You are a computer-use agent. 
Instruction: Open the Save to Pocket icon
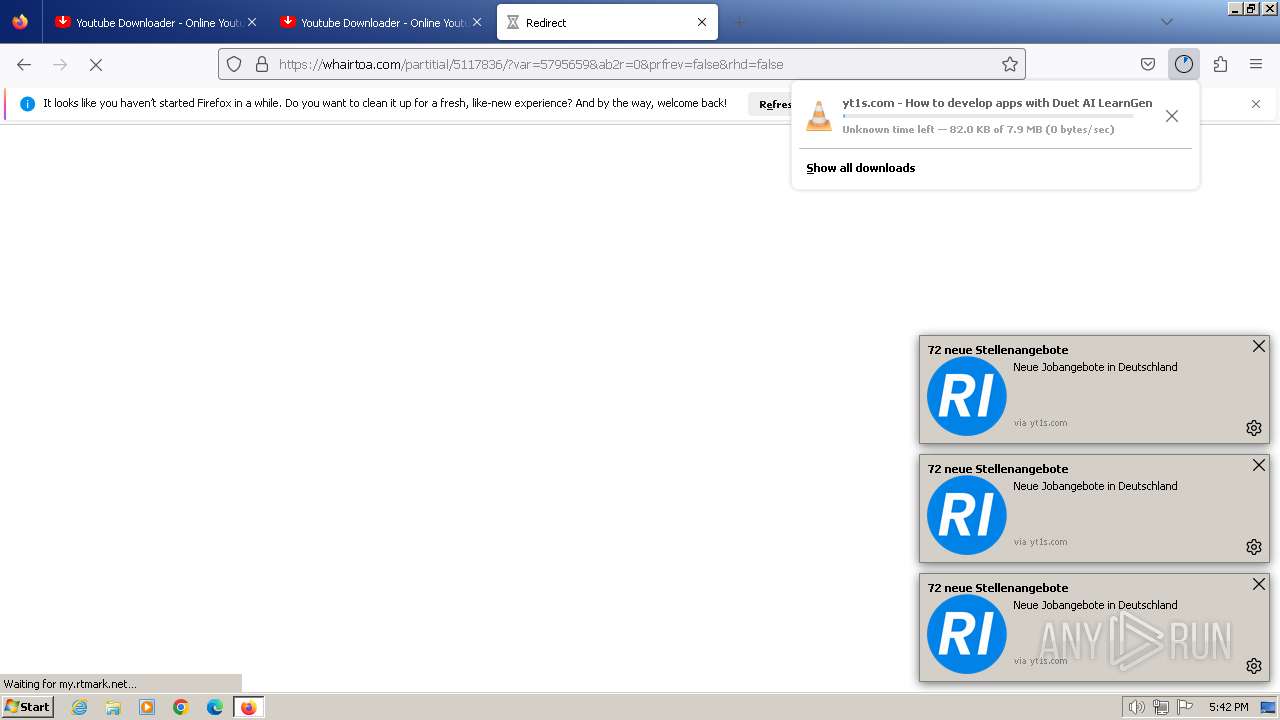click(1148, 64)
